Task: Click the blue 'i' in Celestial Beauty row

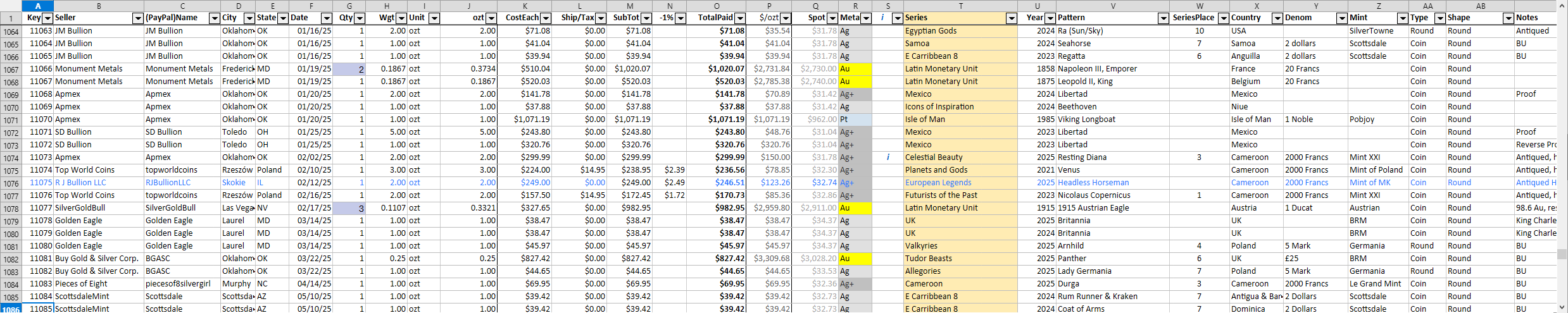Action: coord(887,157)
